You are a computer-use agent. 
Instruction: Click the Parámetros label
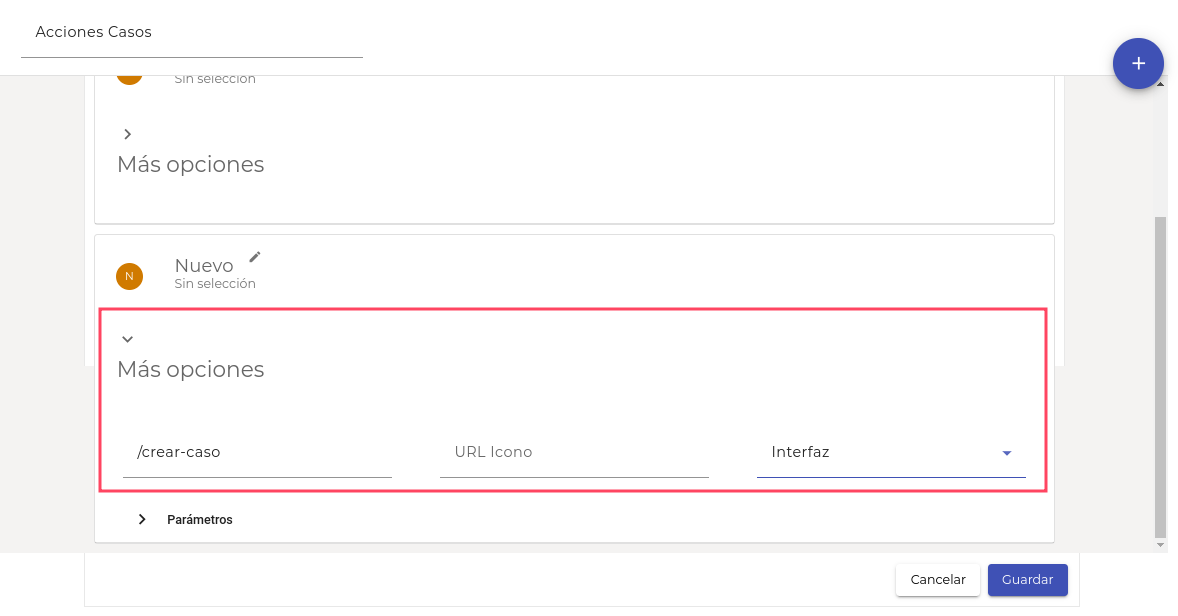(x=200, y=520)
